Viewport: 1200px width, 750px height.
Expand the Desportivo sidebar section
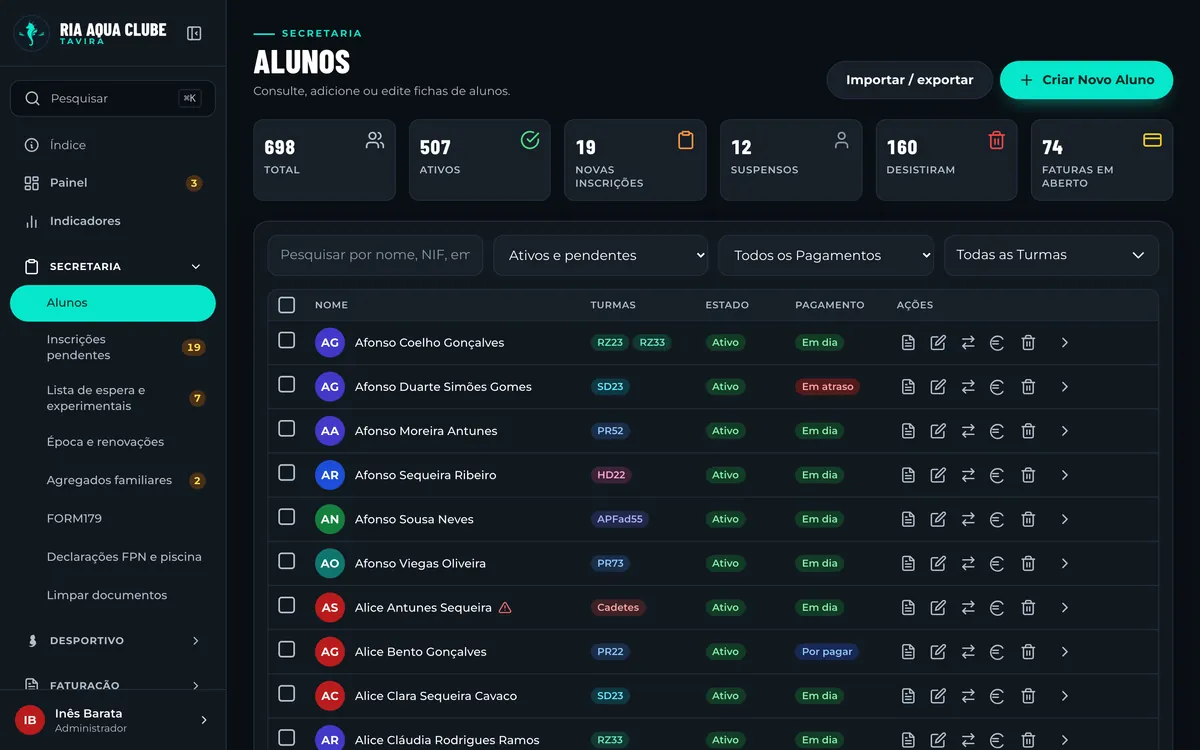(112, 641)
